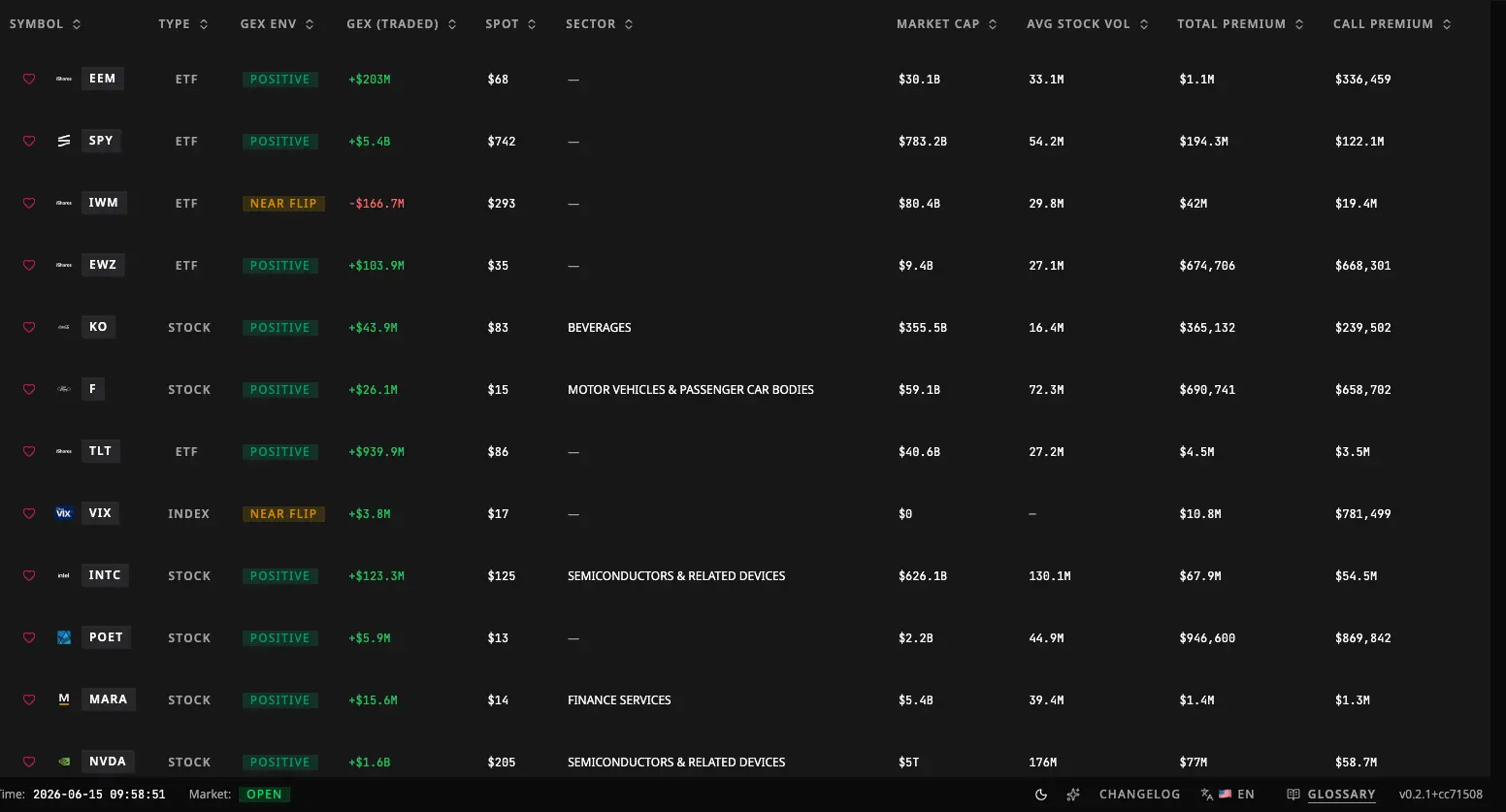This screenshot has height=812, width=1506.
Task: Sort by the SYMBOL column
Action: coord(46,24)
